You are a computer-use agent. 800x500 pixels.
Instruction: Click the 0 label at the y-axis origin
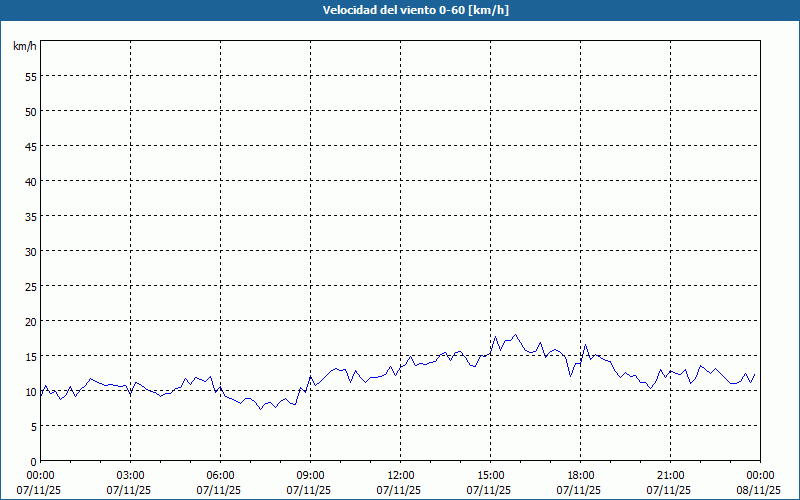[34, 461]
